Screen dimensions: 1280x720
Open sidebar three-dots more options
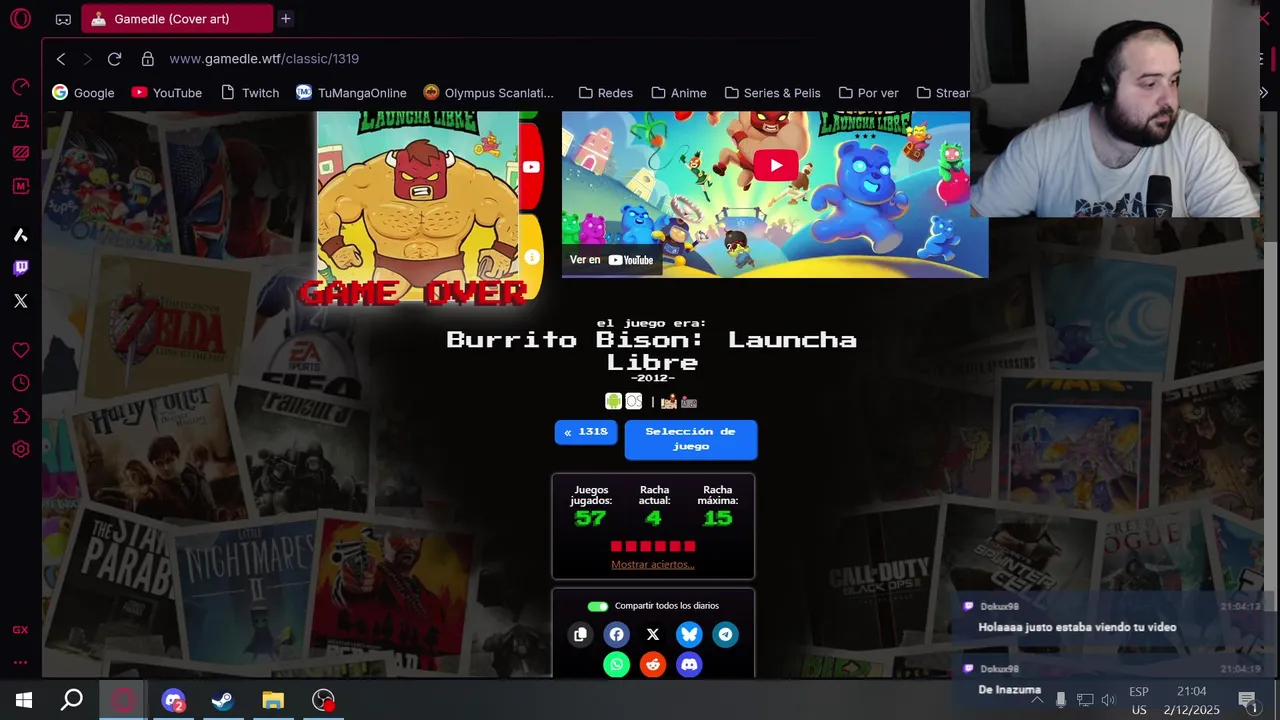[20, 662]
